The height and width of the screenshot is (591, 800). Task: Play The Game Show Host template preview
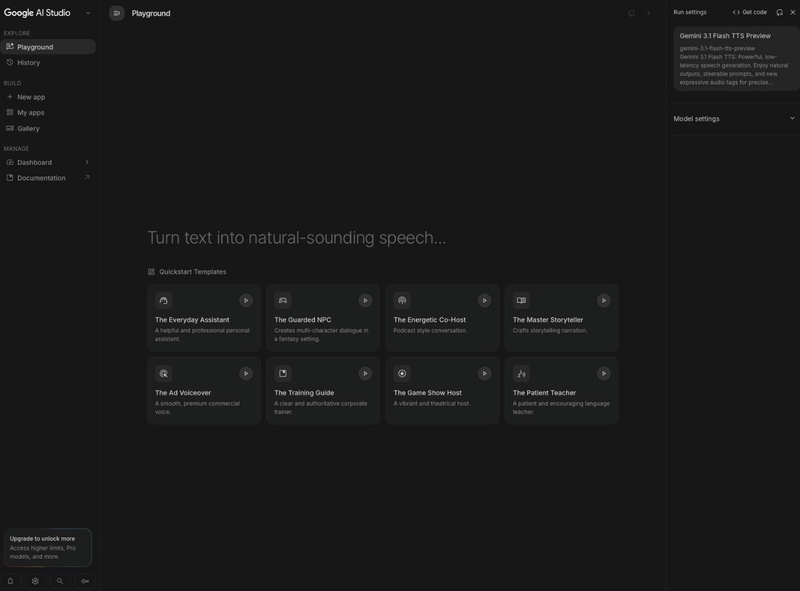[484, 373]
